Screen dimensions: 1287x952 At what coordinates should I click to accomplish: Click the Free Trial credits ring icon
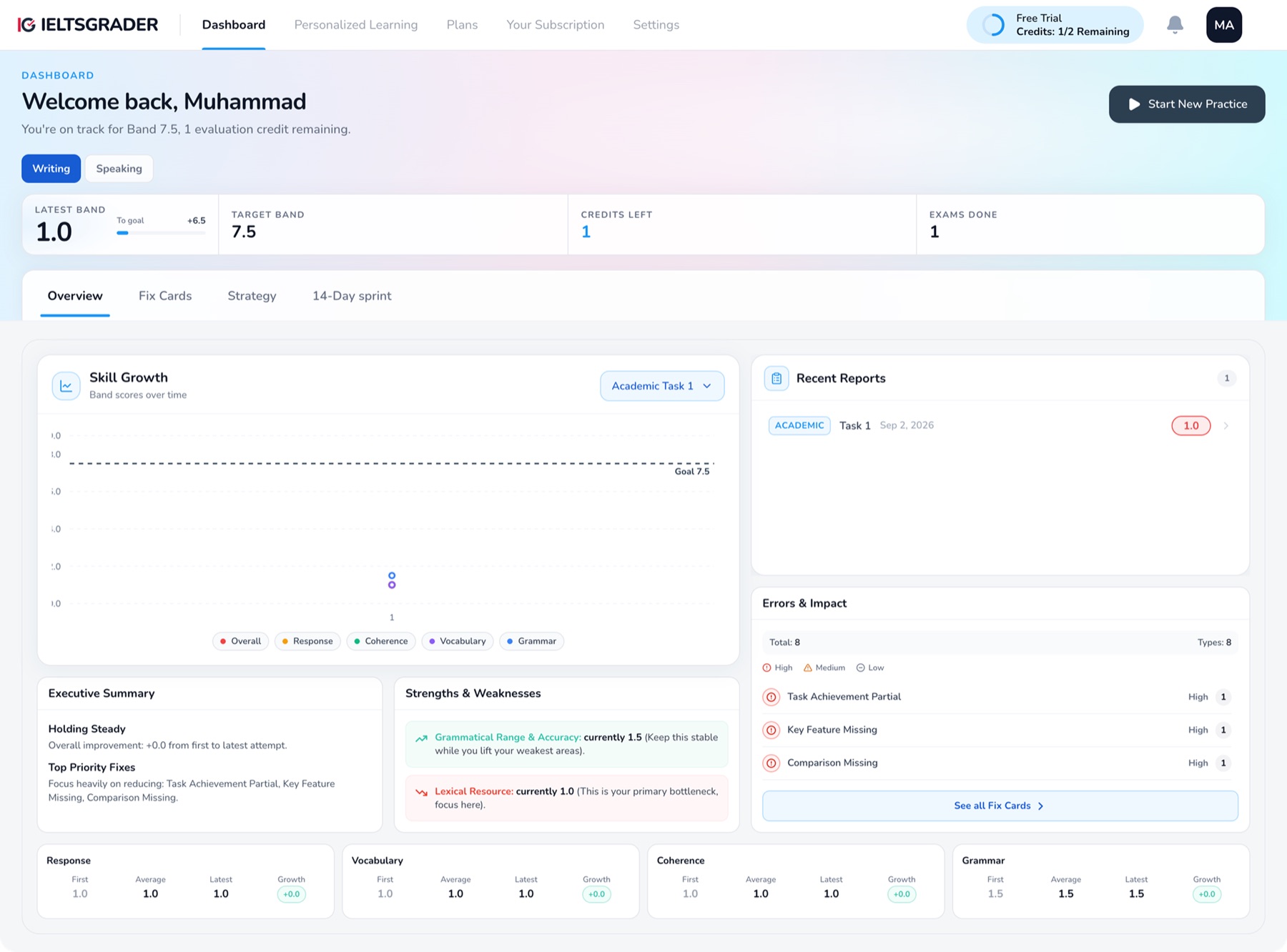pyautogui.click(x=993, y=25)
